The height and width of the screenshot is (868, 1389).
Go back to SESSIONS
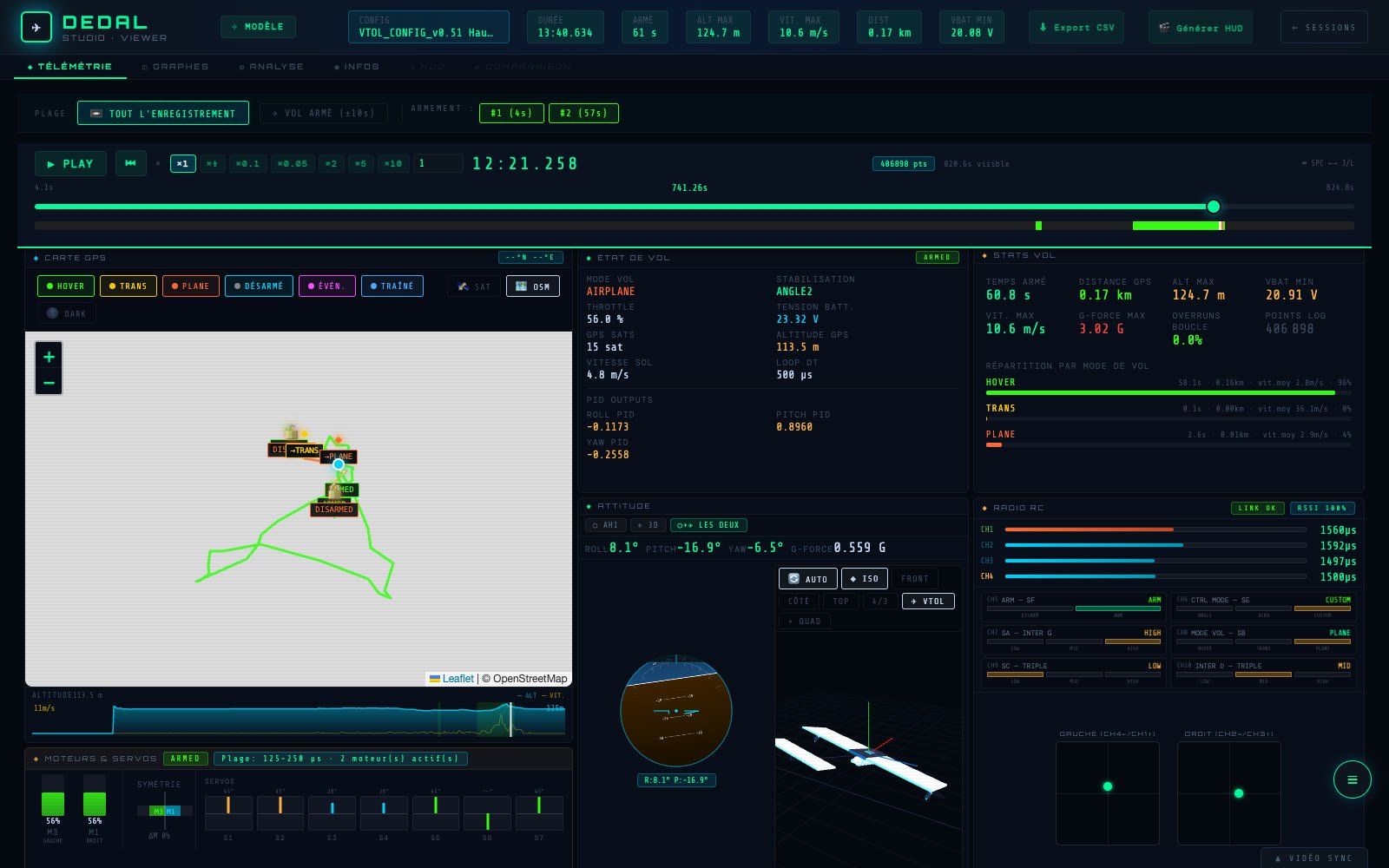pos(1324,27)
